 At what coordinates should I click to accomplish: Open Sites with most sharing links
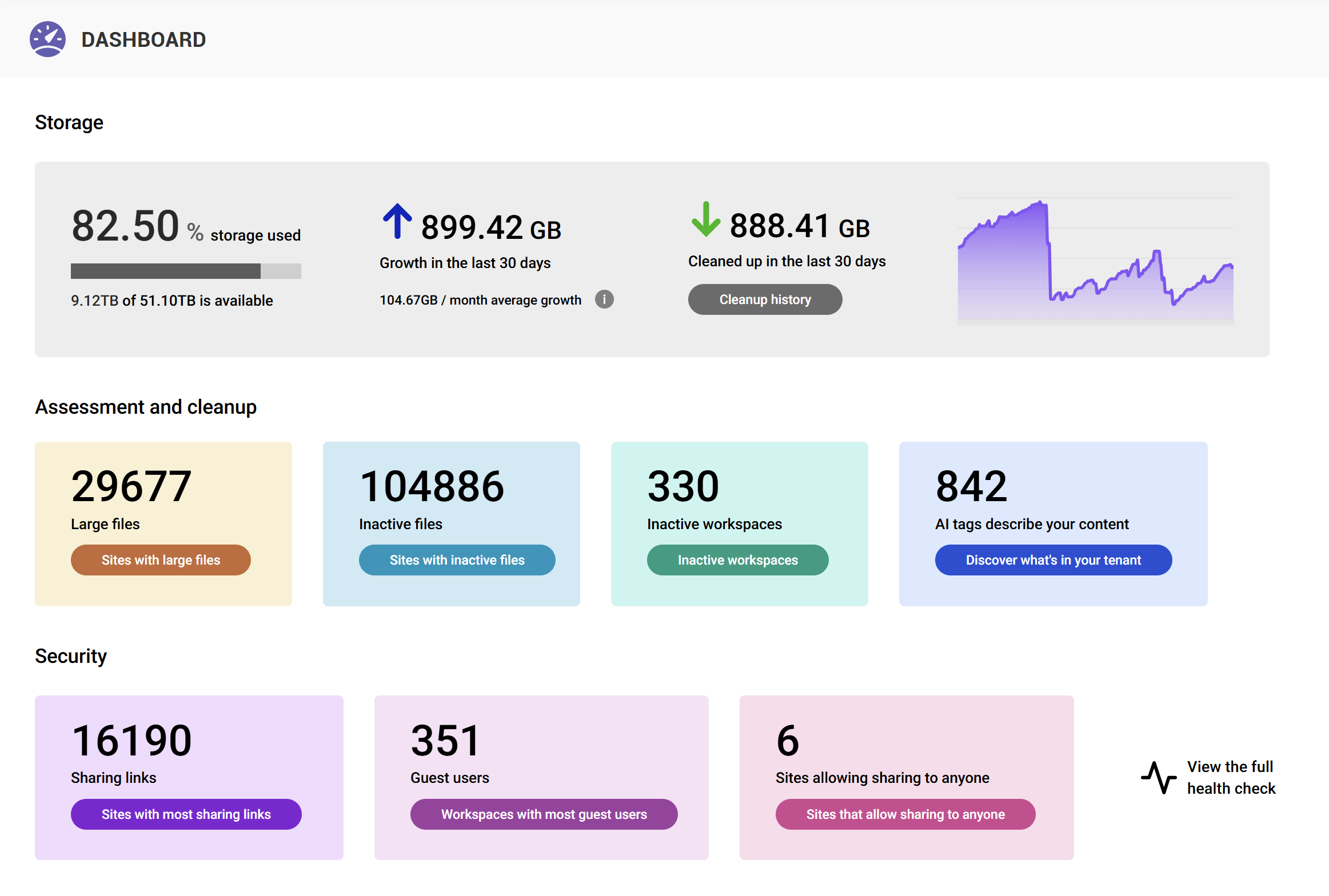186,814
